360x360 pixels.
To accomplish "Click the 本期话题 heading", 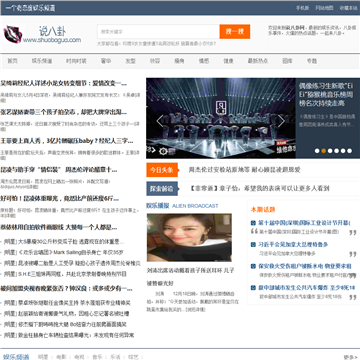I will click(263, 210).
